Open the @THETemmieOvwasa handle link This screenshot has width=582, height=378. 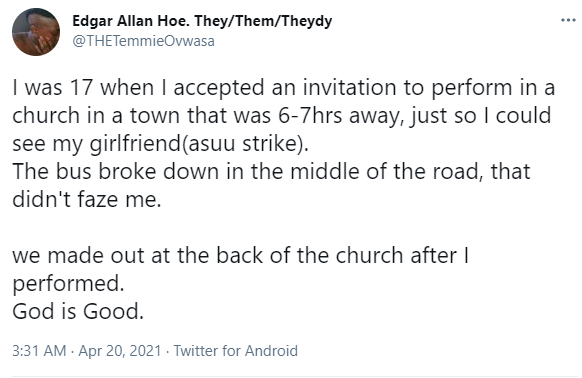point(143,41)
